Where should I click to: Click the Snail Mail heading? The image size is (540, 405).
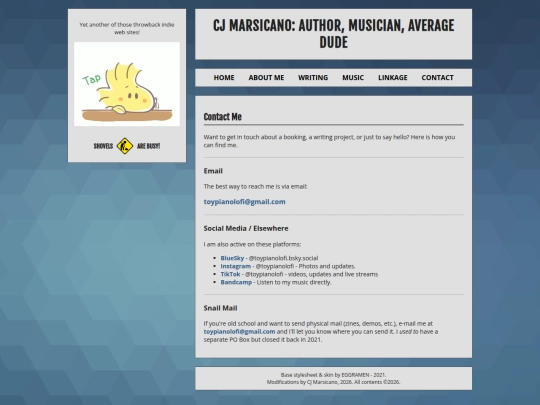(220, 308)
